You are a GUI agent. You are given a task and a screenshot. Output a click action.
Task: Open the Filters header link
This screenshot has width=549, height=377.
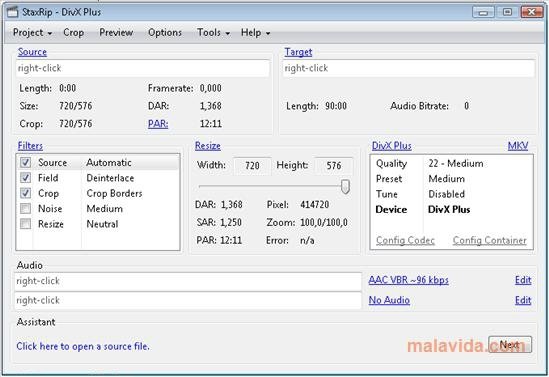30,146
